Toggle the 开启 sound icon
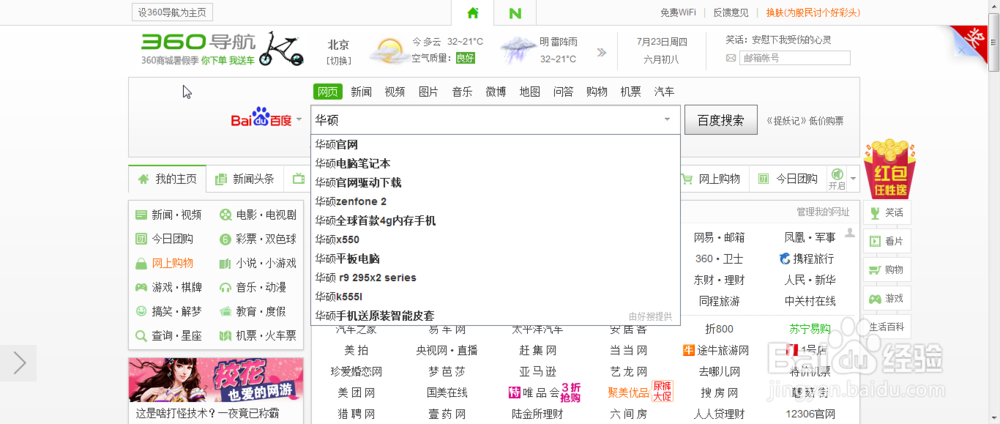This screenshot has height=424, width=1000. coord(837,179)
